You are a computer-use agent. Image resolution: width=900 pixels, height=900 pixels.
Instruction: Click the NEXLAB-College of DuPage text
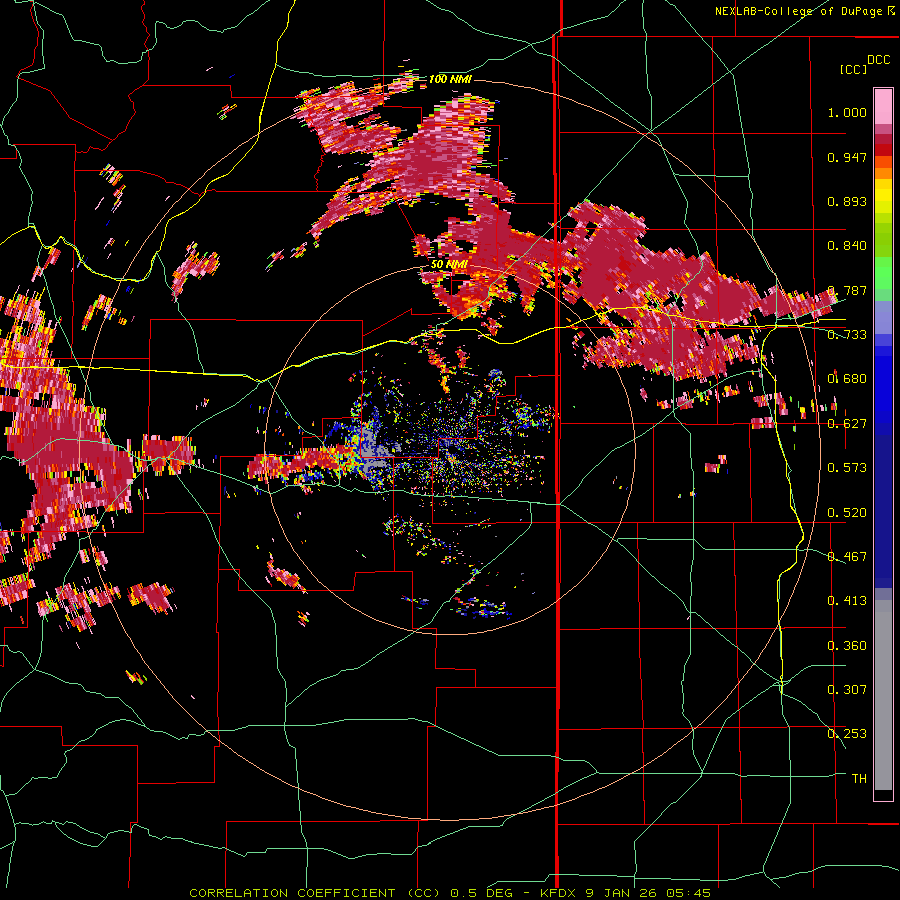pyautogui.click(x=798, y=11)
